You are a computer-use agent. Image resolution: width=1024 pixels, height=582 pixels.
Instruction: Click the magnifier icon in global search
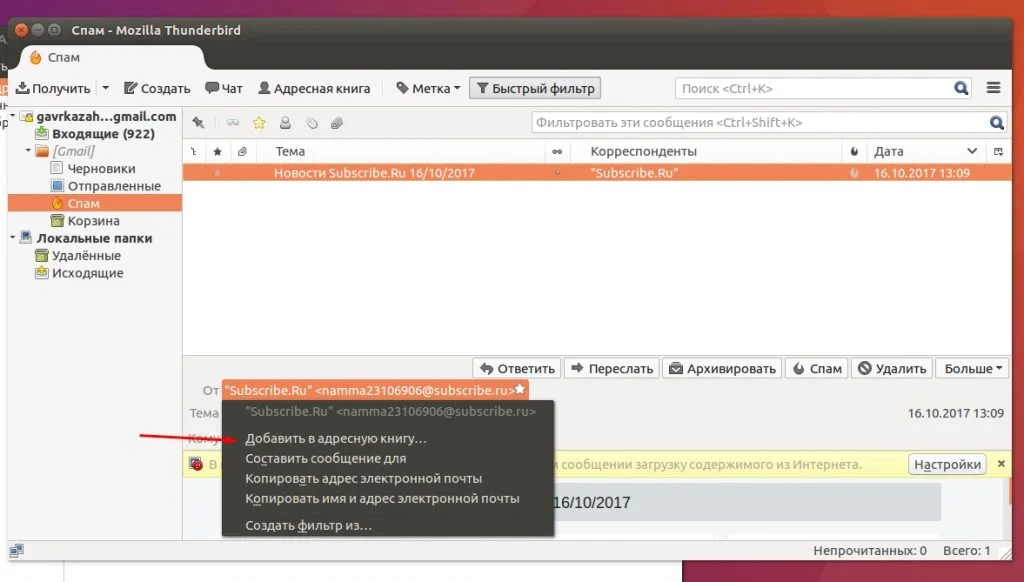(961, 88)
